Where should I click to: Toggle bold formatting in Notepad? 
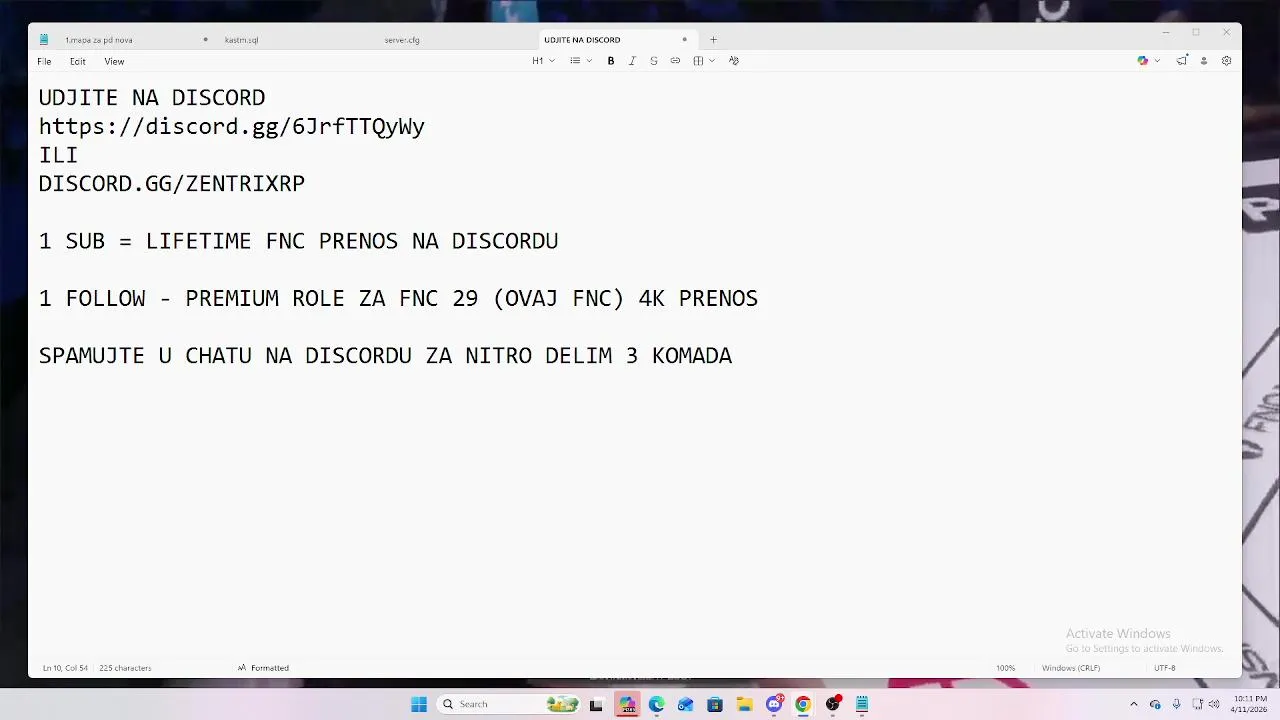[611, 61]
